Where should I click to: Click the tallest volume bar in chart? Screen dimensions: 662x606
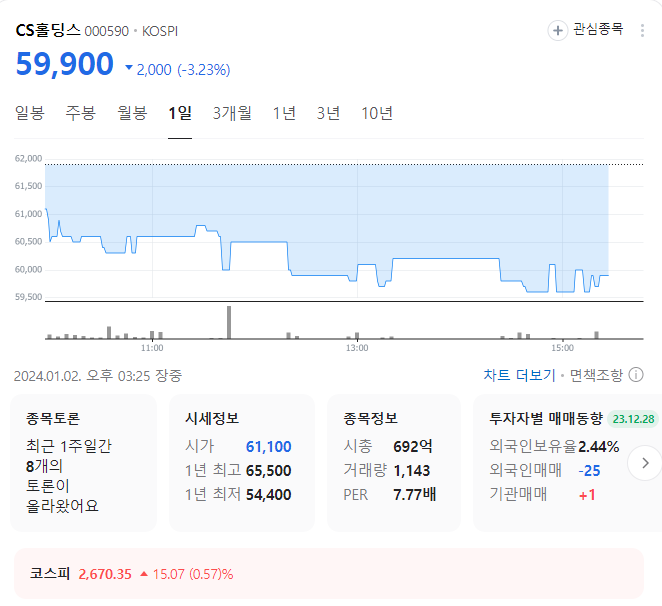tap(229, 322)
